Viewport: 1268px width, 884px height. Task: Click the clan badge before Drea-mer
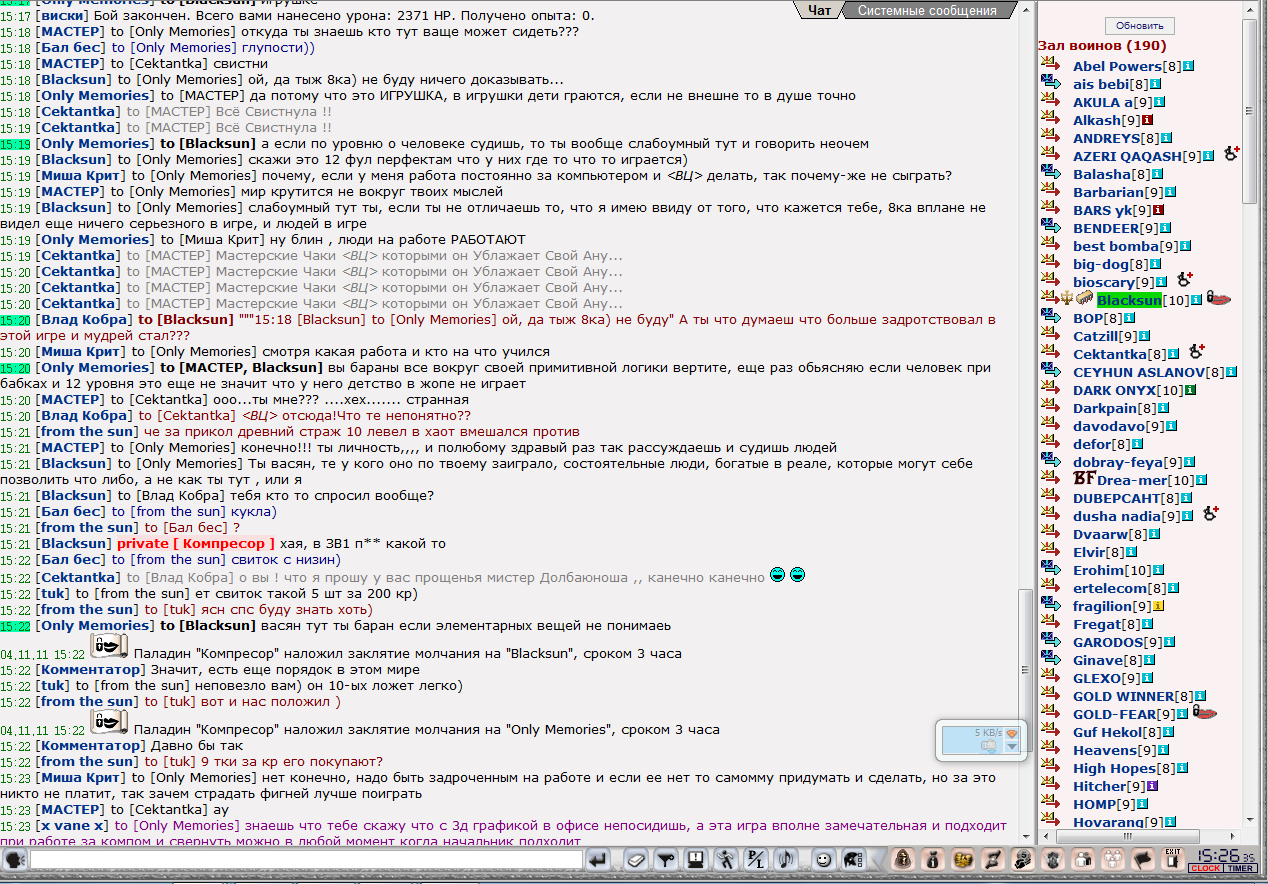click(1084, 479)
